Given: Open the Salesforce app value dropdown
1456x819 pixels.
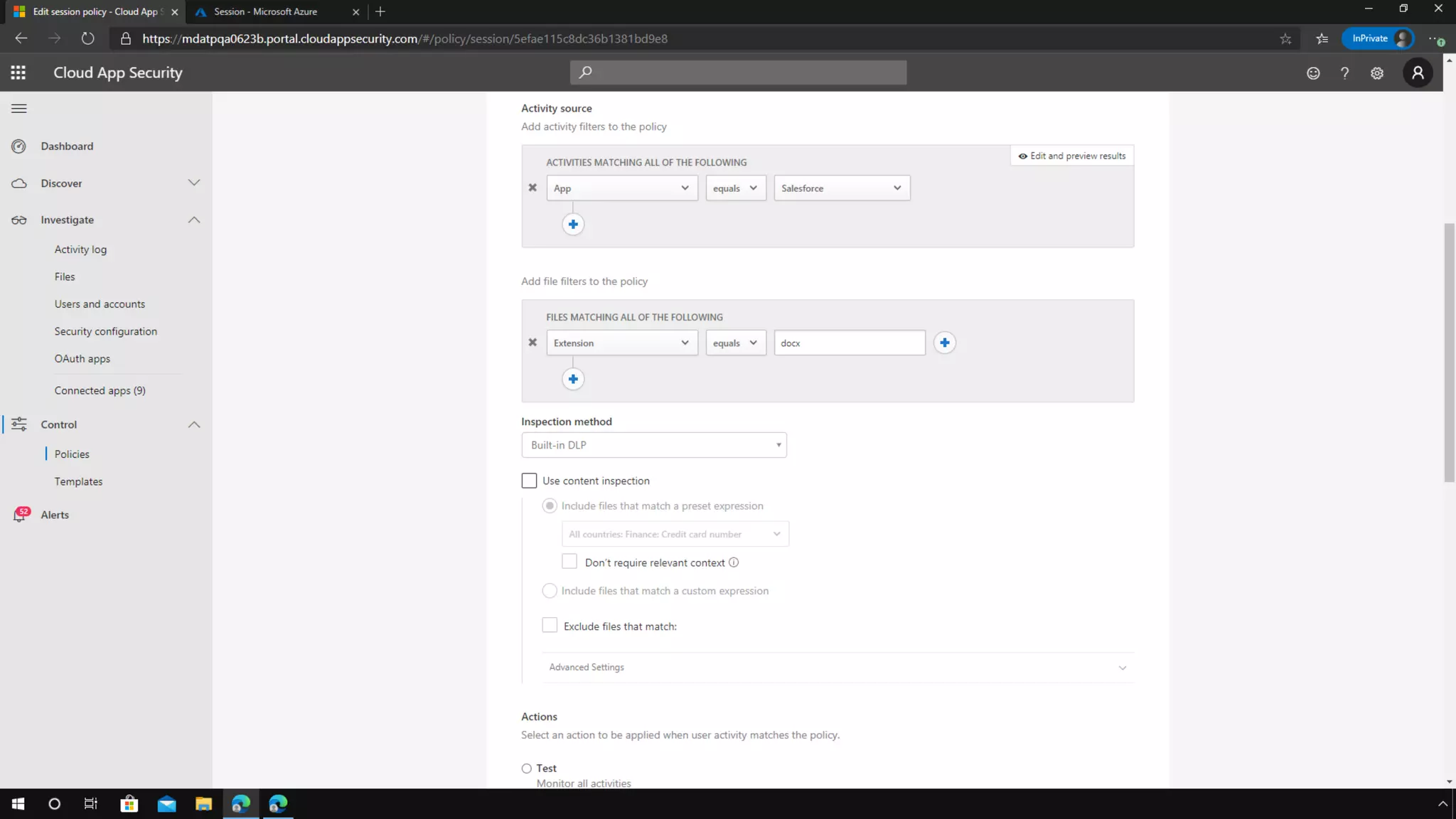Looking at the screenshot, I should [x=841, y=188].
